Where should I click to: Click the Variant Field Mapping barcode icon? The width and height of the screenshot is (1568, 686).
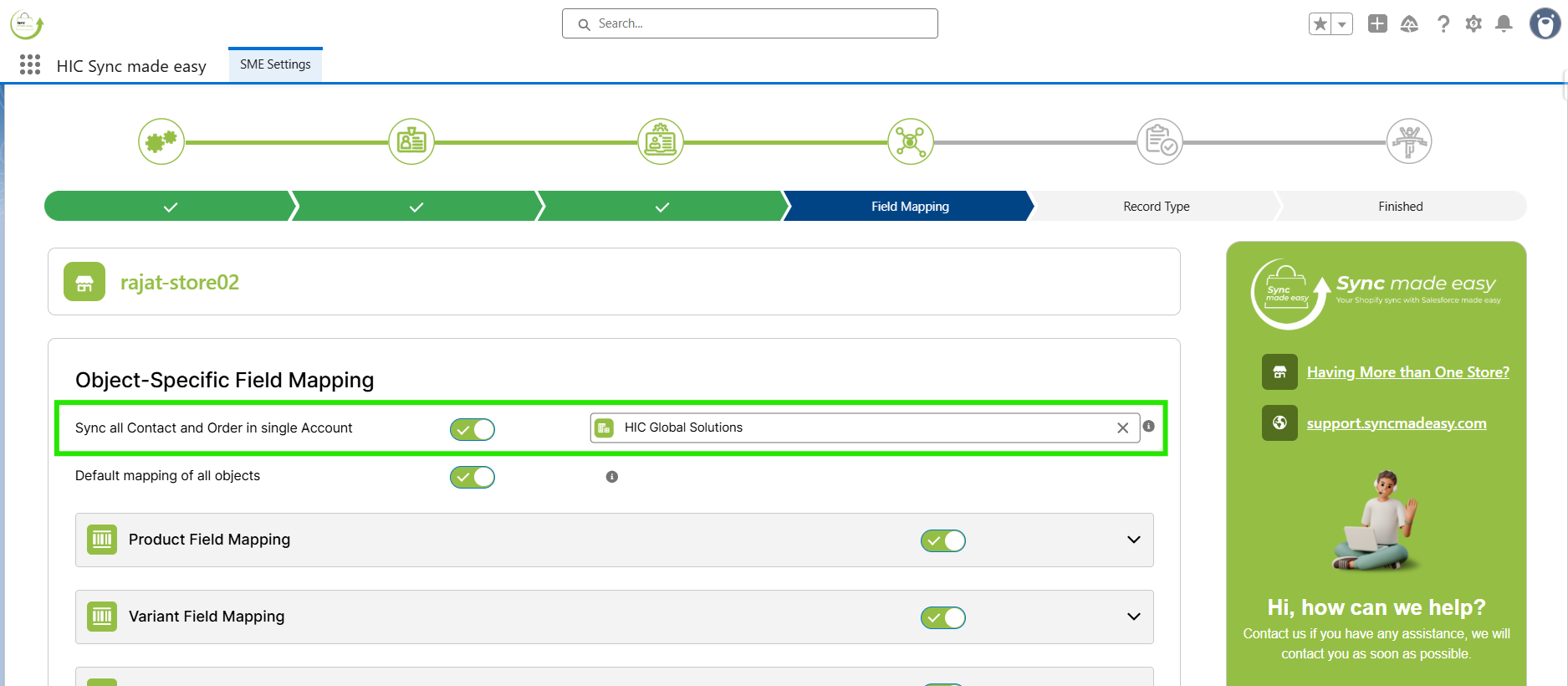coord(102,617)
